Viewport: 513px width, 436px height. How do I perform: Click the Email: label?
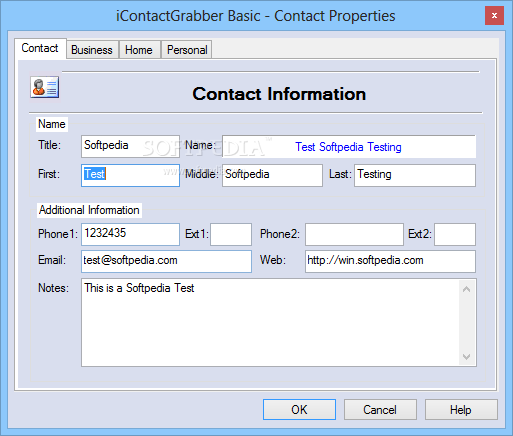click(52, 260)
